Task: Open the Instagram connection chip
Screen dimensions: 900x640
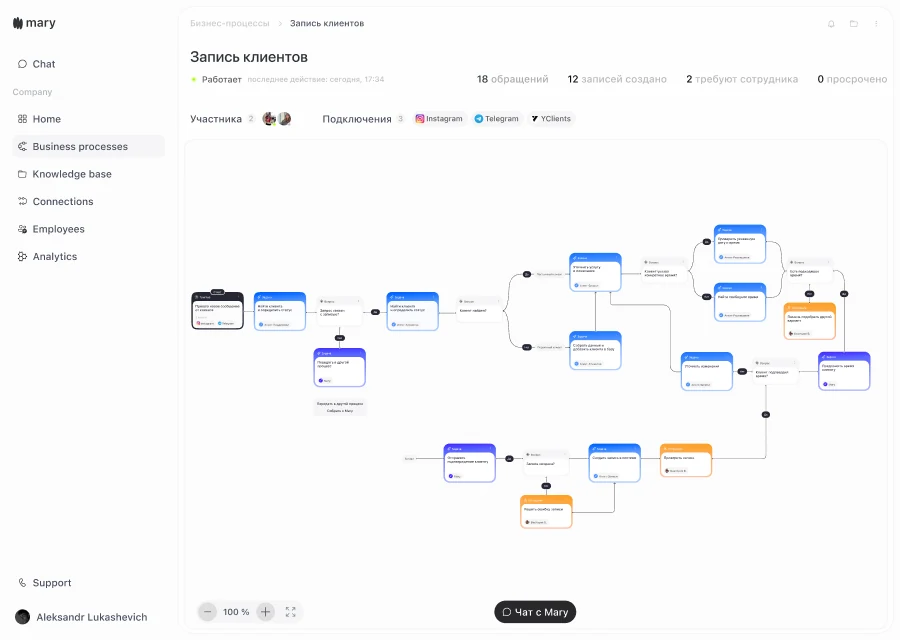Action: 439,119
